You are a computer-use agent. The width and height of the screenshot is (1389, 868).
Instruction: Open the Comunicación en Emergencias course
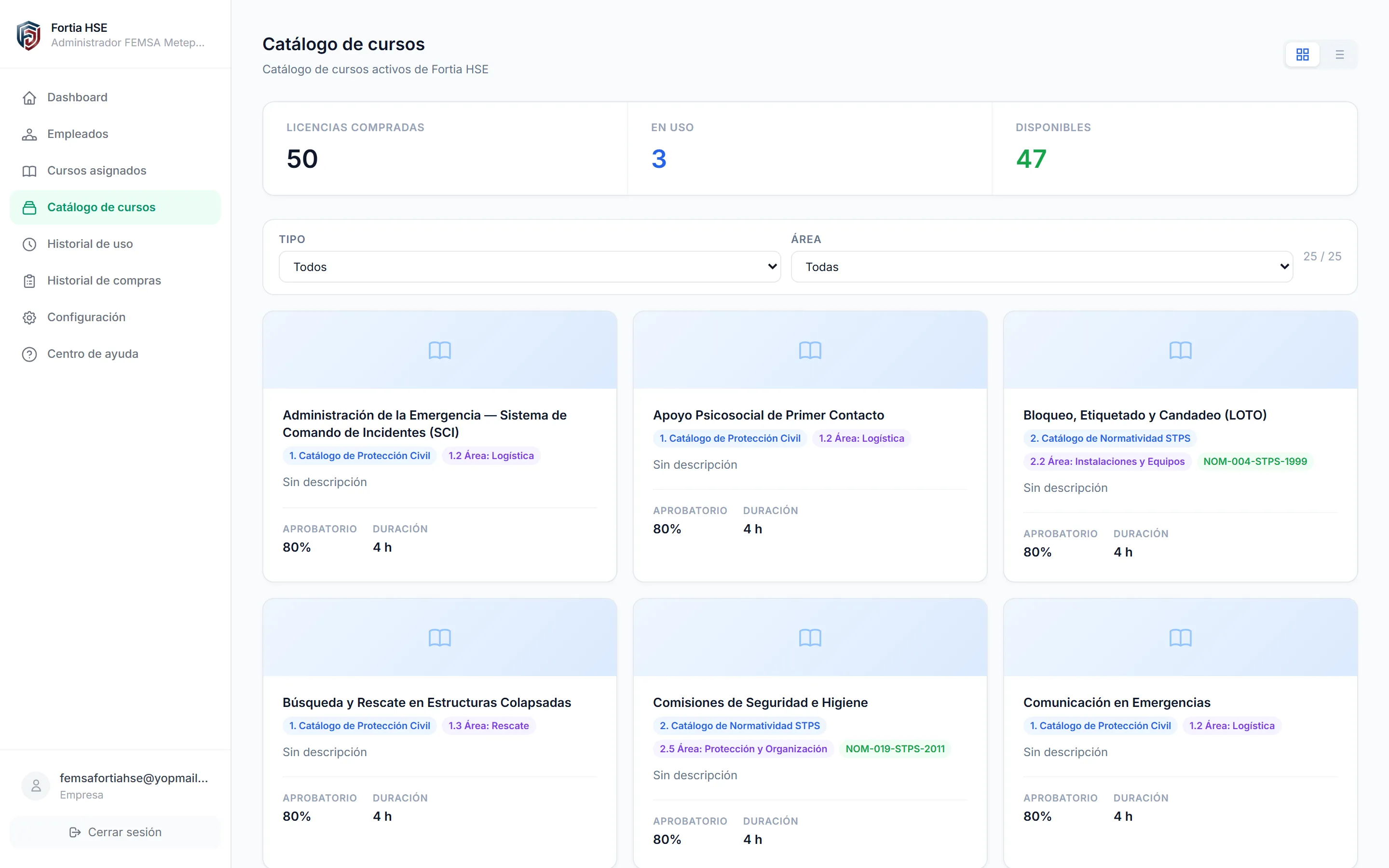tap(1117, 703)
